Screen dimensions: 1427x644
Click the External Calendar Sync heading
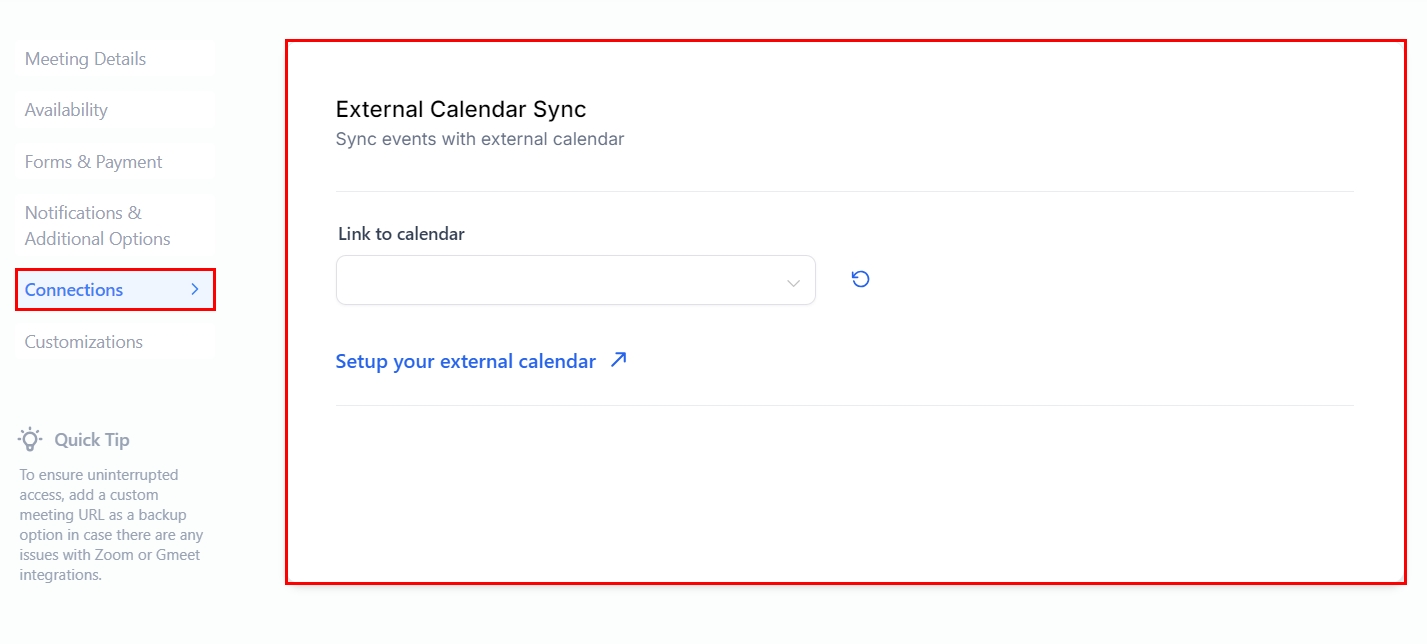click(461, 109)
